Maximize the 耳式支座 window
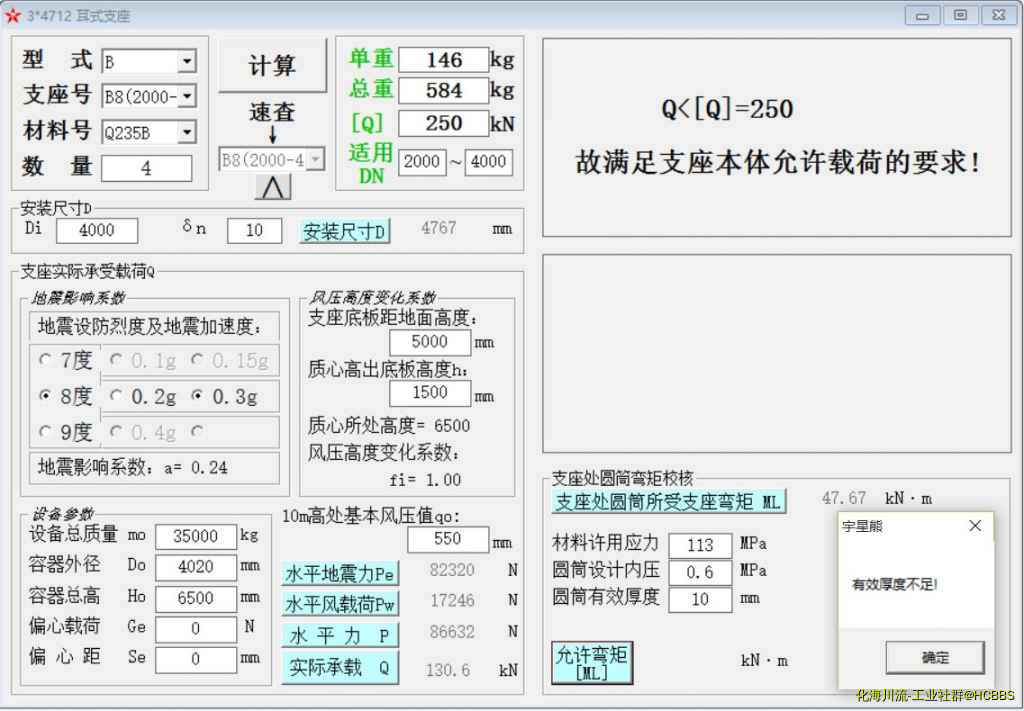 pos(960,16)
